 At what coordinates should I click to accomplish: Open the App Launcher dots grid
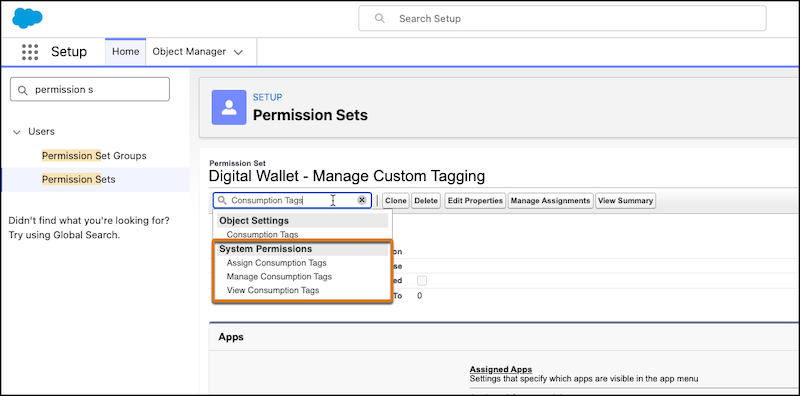(x=30, y=52)
